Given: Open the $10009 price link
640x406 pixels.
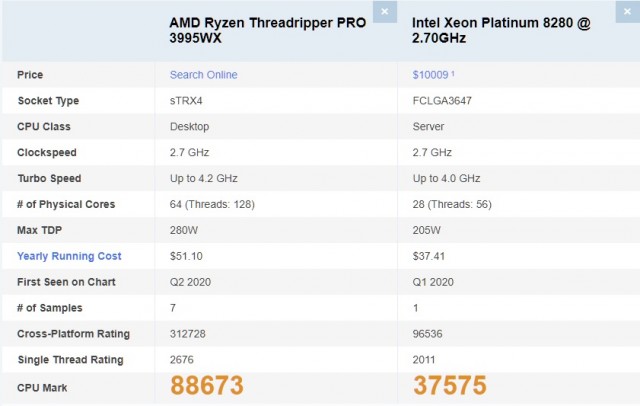Looking at the screenshot, I should click(430, 75).
